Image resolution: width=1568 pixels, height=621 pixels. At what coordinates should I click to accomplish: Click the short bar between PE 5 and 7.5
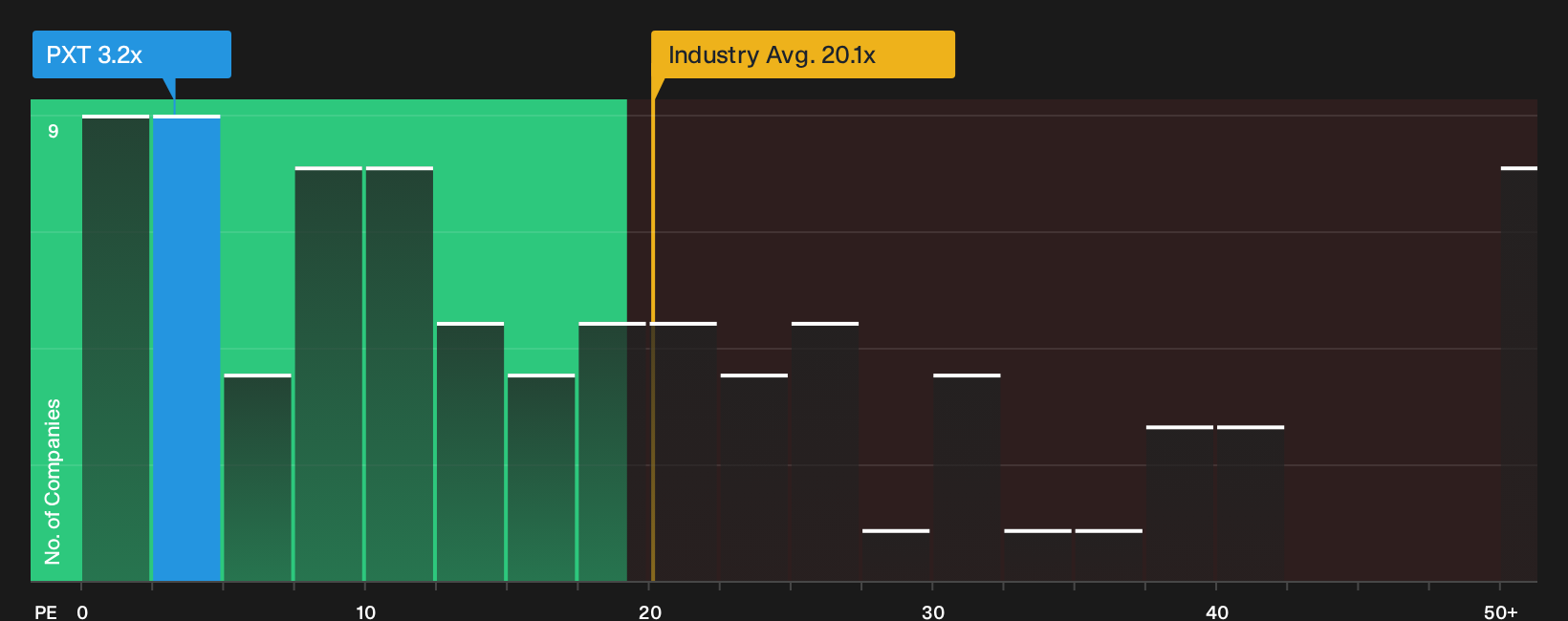pos(257,478)
